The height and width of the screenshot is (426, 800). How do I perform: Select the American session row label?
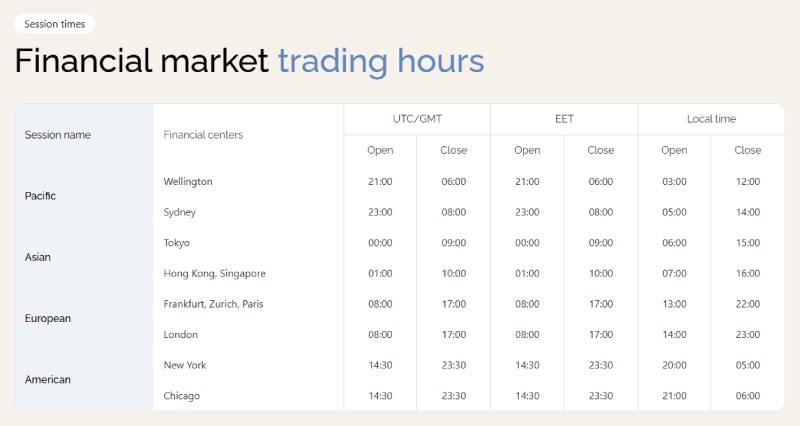[x=45, y=380]
